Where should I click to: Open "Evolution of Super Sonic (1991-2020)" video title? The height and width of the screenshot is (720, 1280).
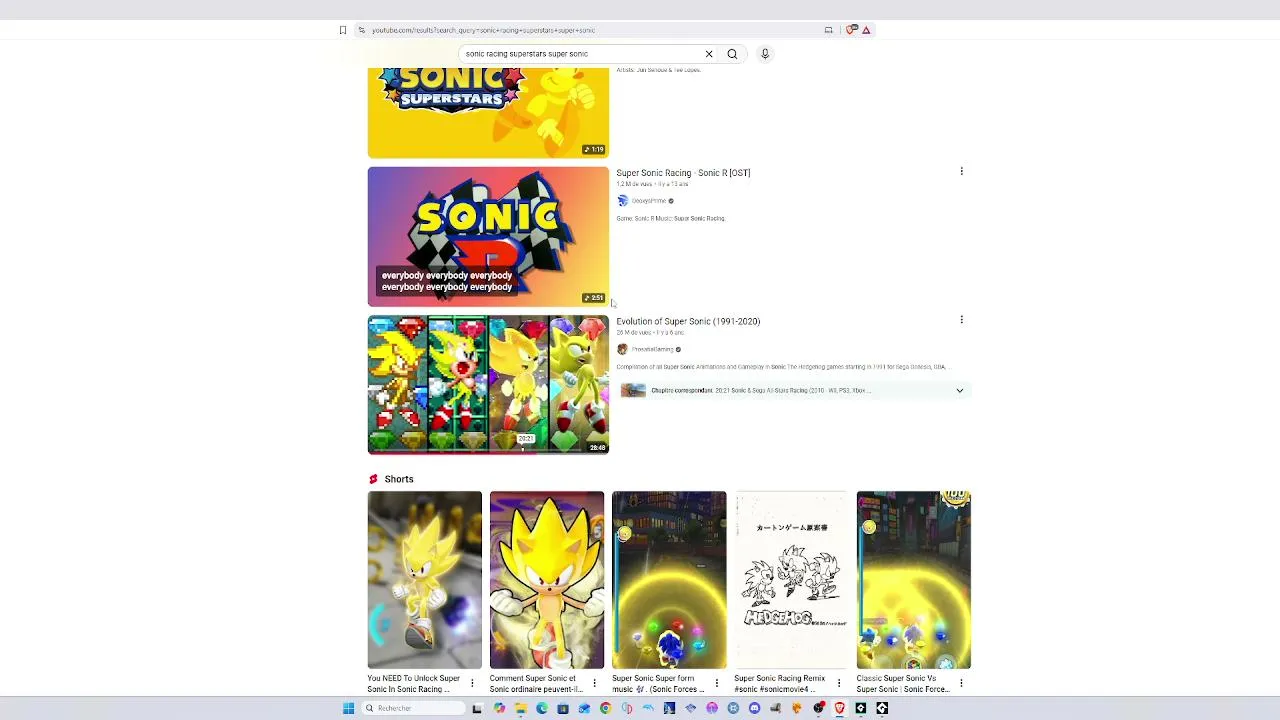pyautogui.click(x=688, y=321)
